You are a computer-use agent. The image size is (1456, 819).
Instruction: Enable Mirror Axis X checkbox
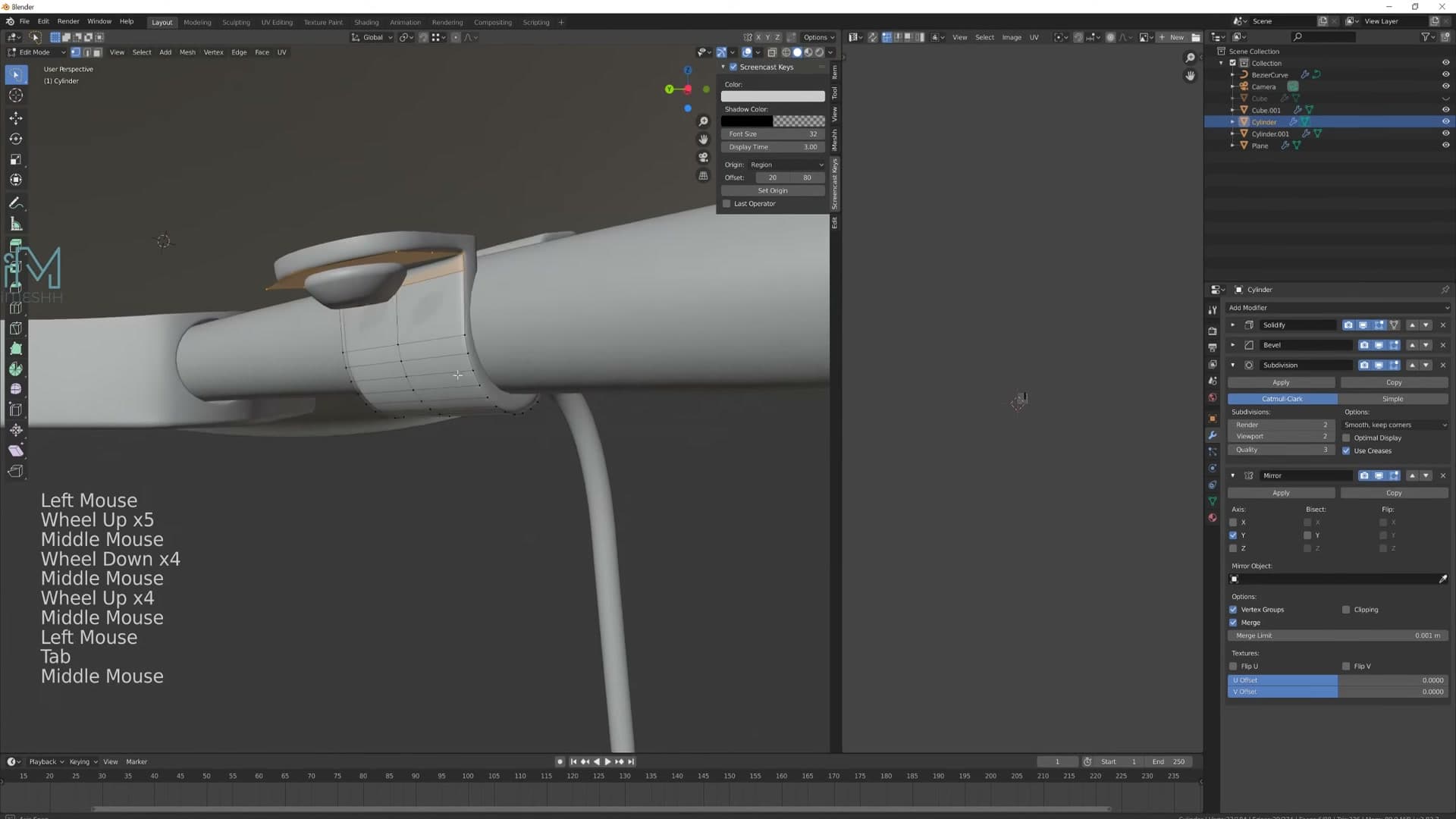[x=1233, y=522]
